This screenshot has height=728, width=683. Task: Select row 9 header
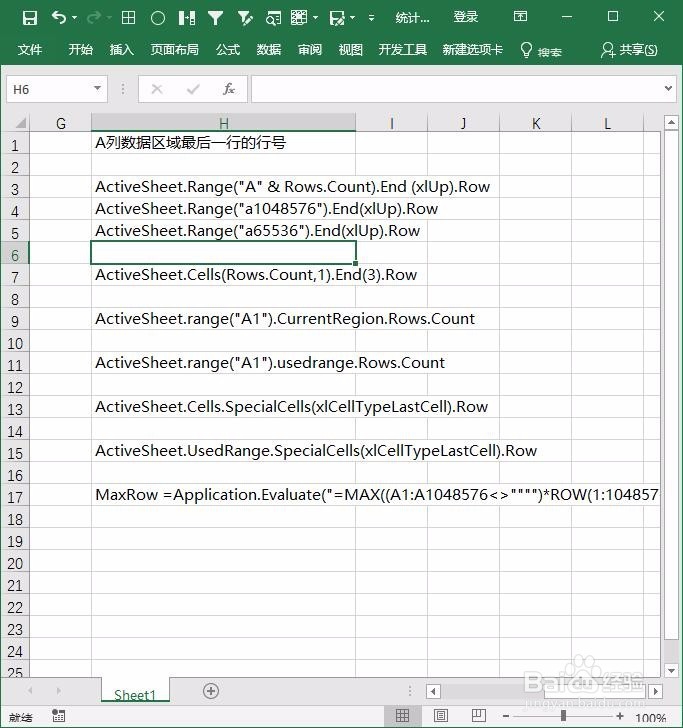coord(15,321)
